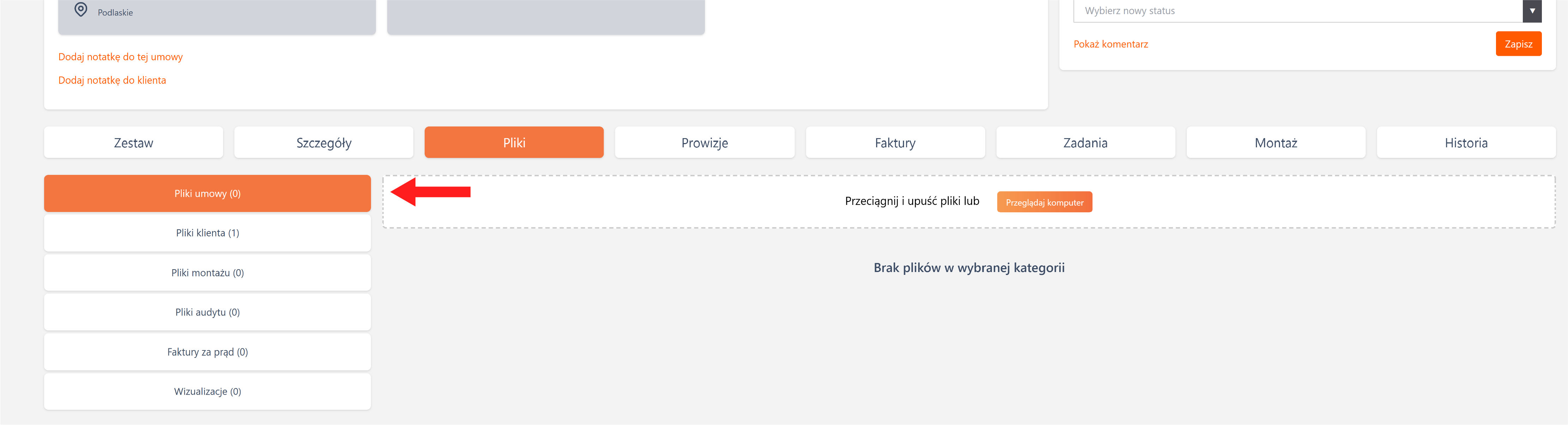Screen dimensions: 1568x425
Task: View the Historia tab
Action: [x=1466, y=142]
